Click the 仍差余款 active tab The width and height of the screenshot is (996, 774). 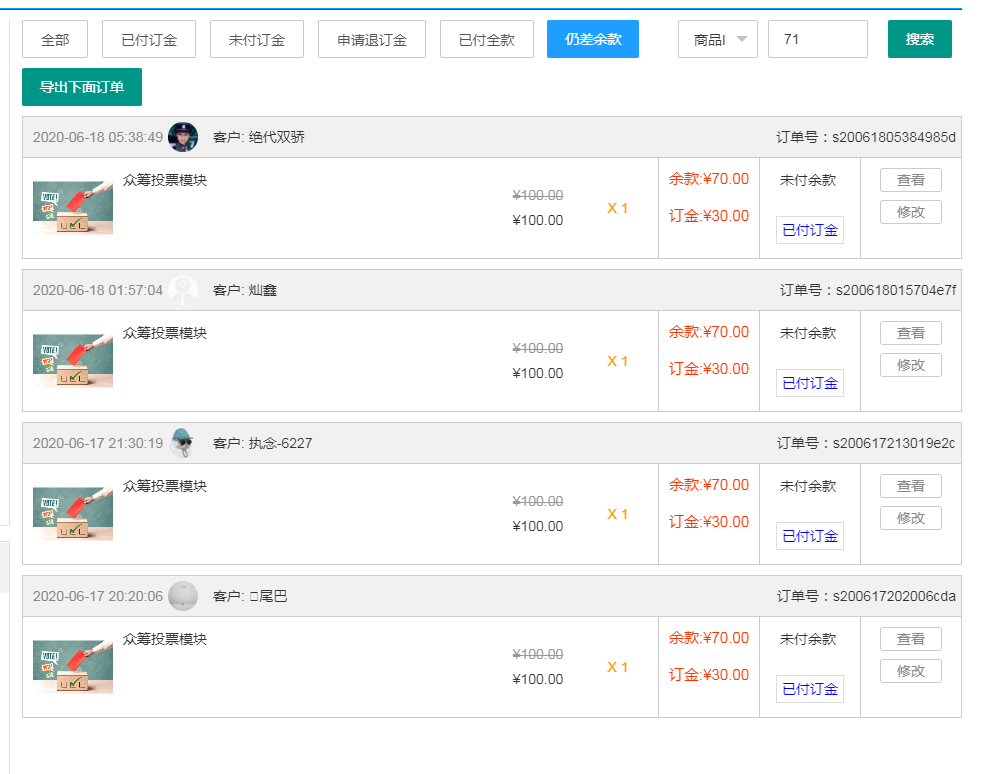pos(593,39)
